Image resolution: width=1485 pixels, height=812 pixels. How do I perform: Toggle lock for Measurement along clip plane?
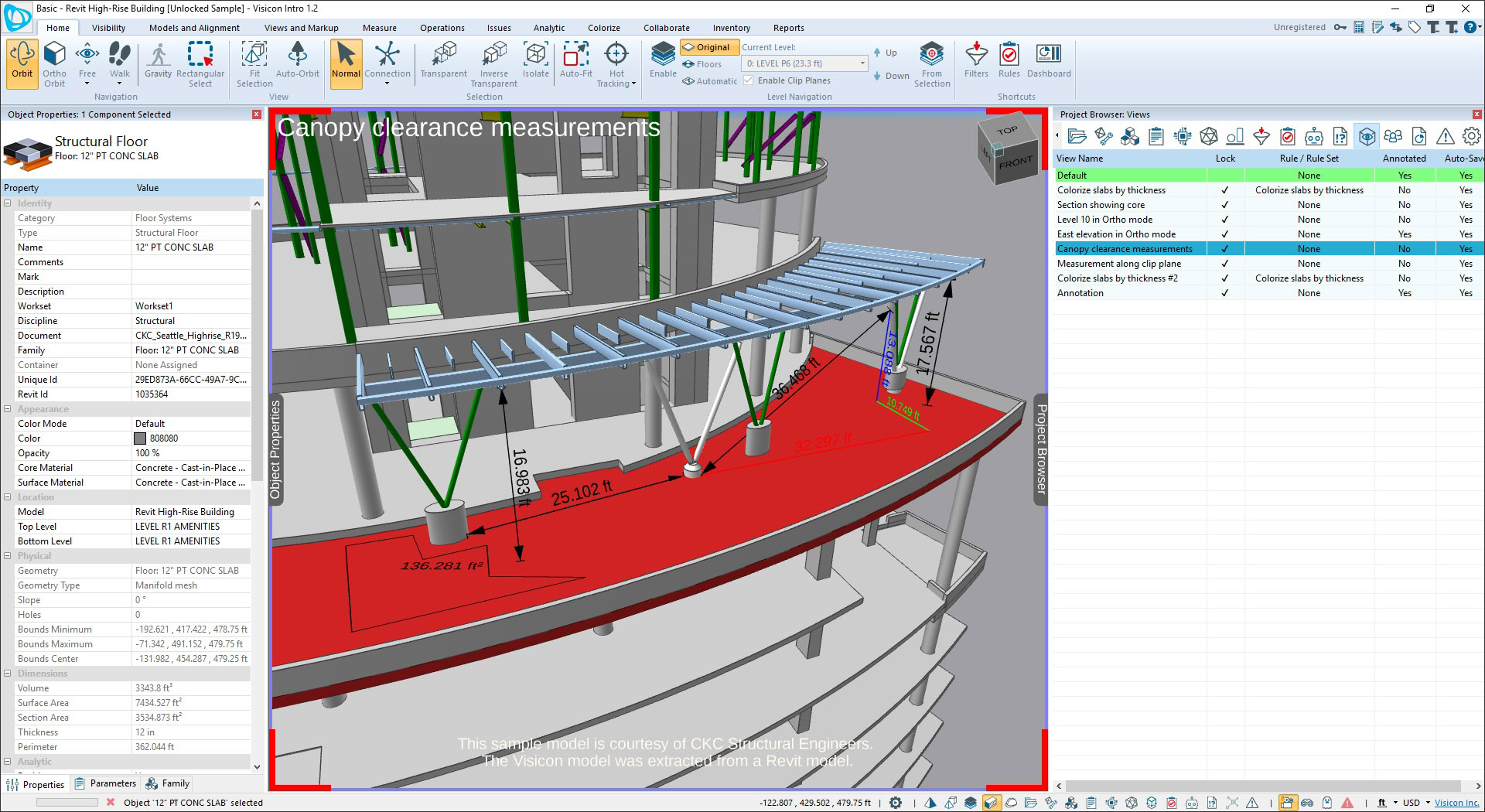(x=1225, y=264)
